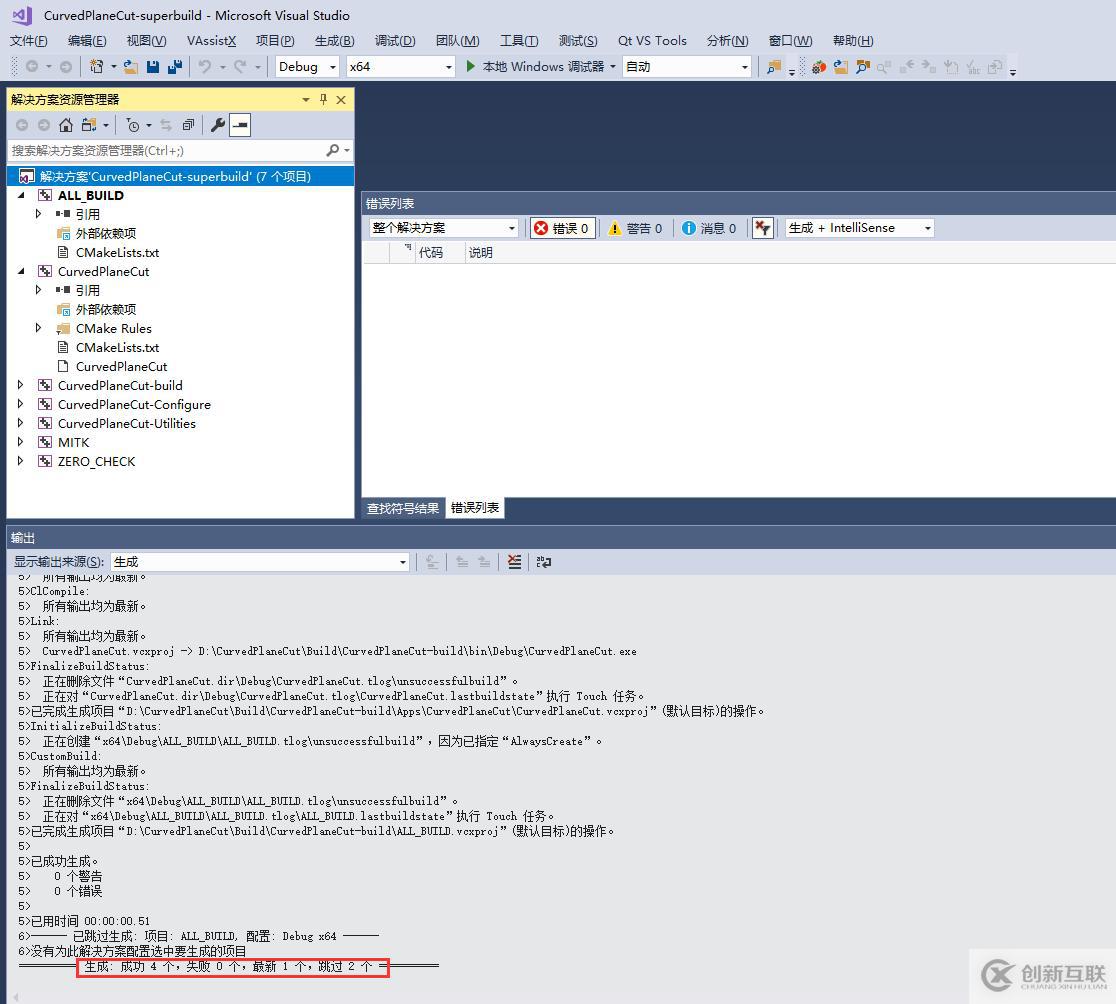The width and height of the screenshot is (1116, 1004).
Task: Collapse the CurvedPlaneCut project node
Action: (21, 271)
